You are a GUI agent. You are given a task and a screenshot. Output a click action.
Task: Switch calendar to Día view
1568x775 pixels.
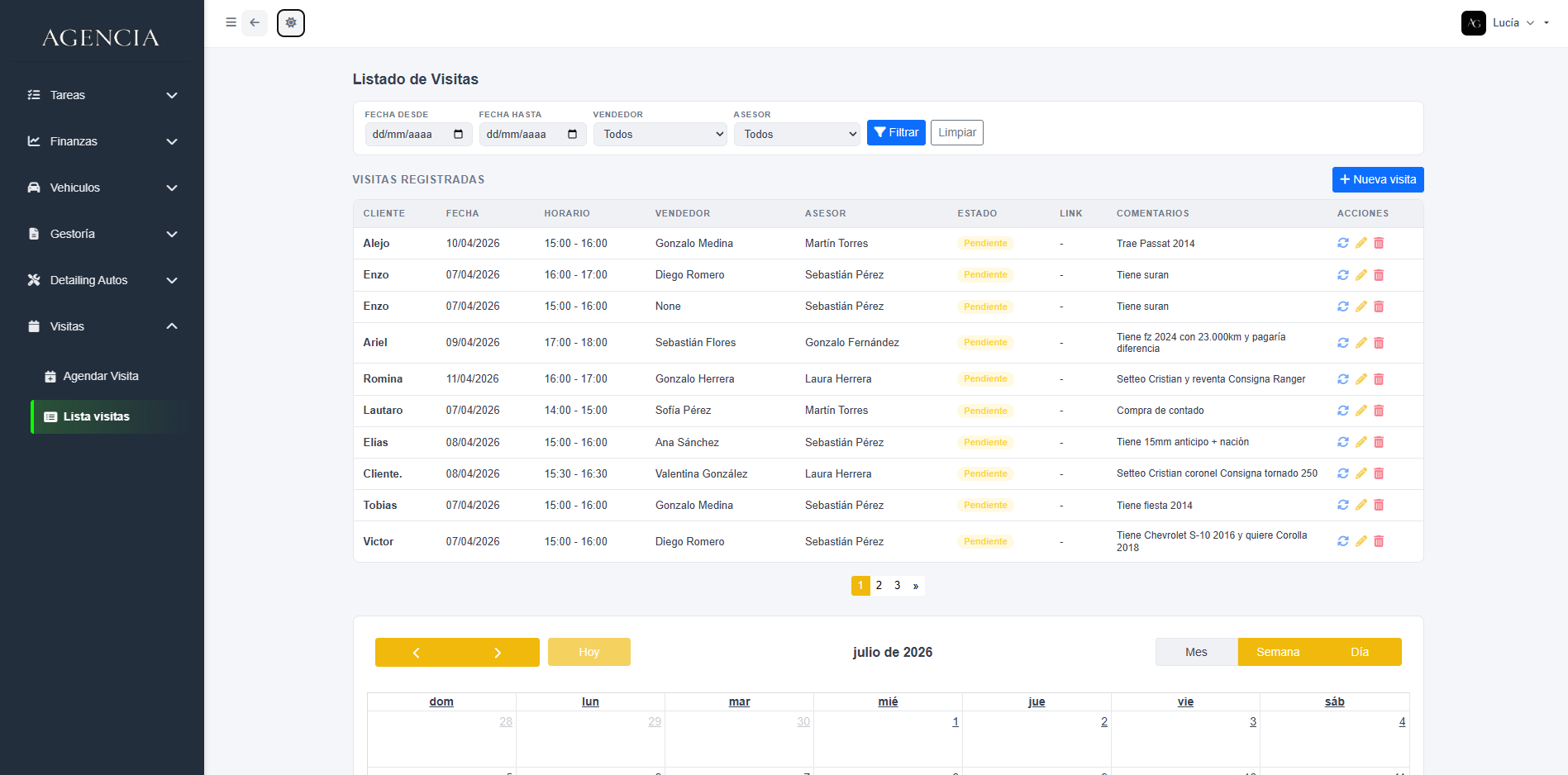coord(1360,652)
